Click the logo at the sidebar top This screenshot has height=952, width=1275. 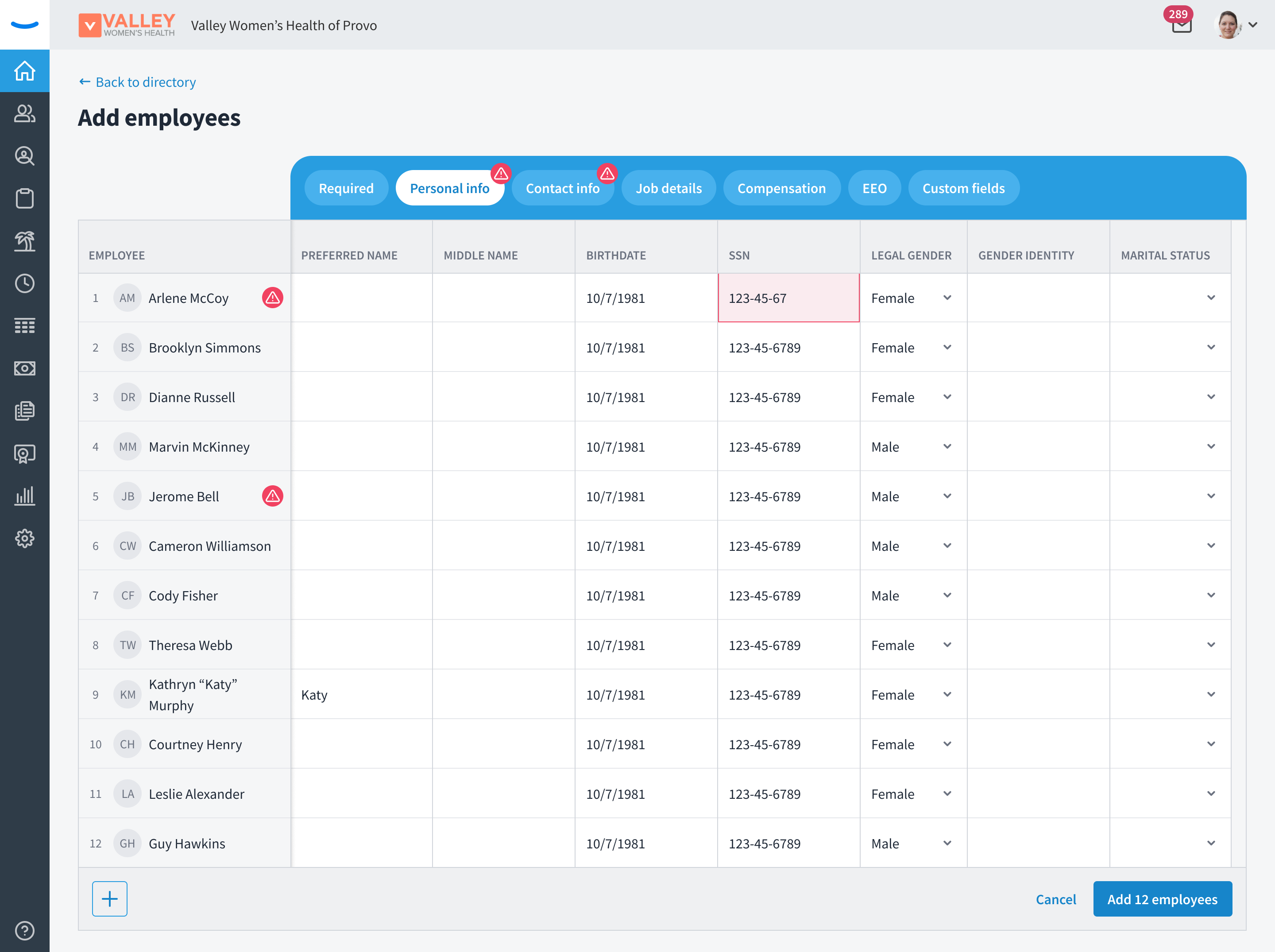coord(25,25)
